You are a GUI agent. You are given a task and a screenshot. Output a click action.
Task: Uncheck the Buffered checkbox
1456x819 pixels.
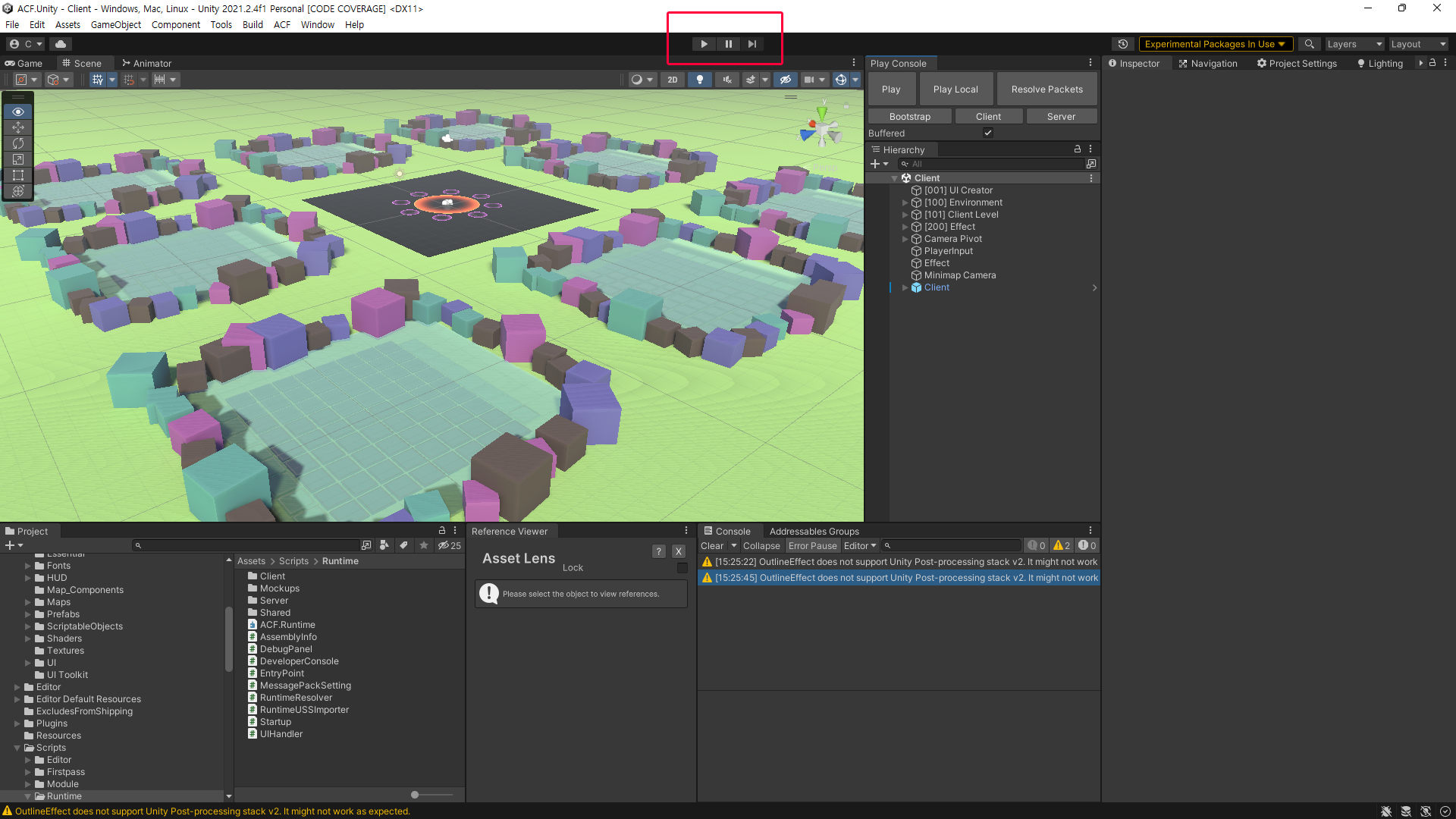tap(988, 133)
